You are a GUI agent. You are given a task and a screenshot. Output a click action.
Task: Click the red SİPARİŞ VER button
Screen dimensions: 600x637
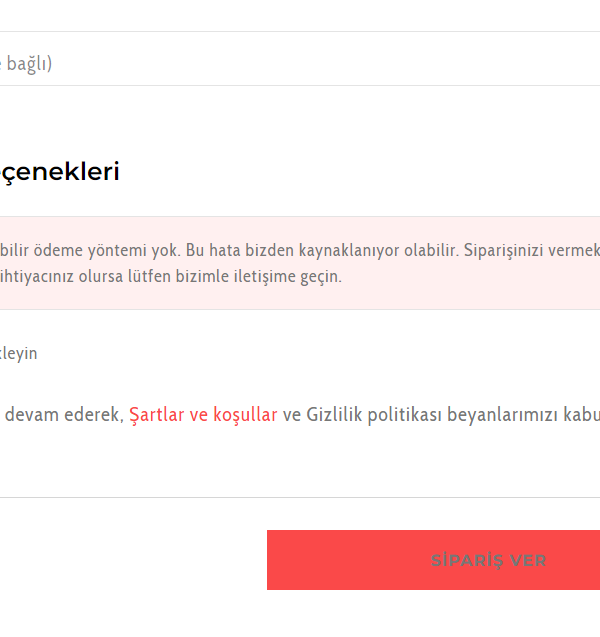click(433, 560)
